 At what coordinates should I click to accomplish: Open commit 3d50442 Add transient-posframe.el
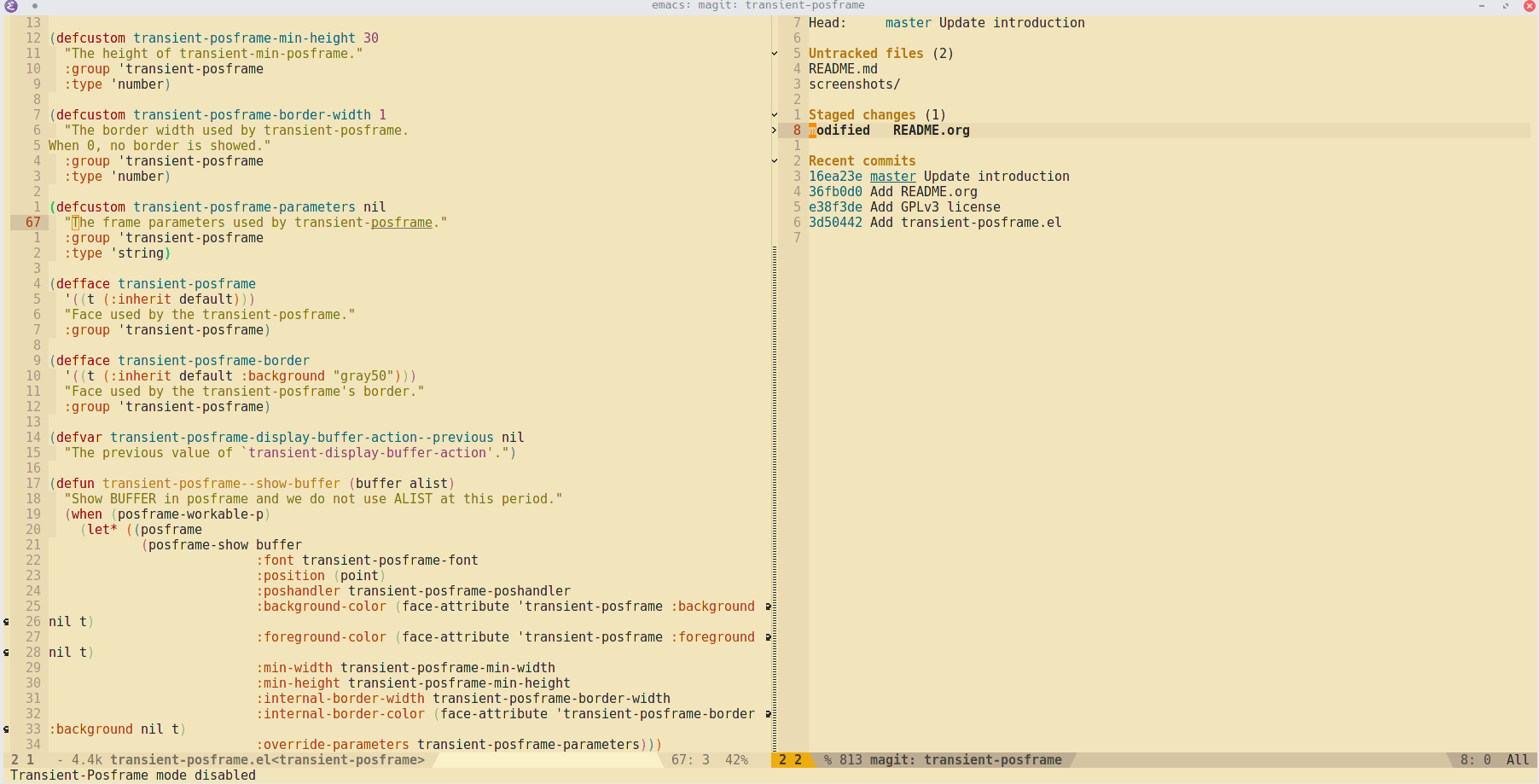935,223
